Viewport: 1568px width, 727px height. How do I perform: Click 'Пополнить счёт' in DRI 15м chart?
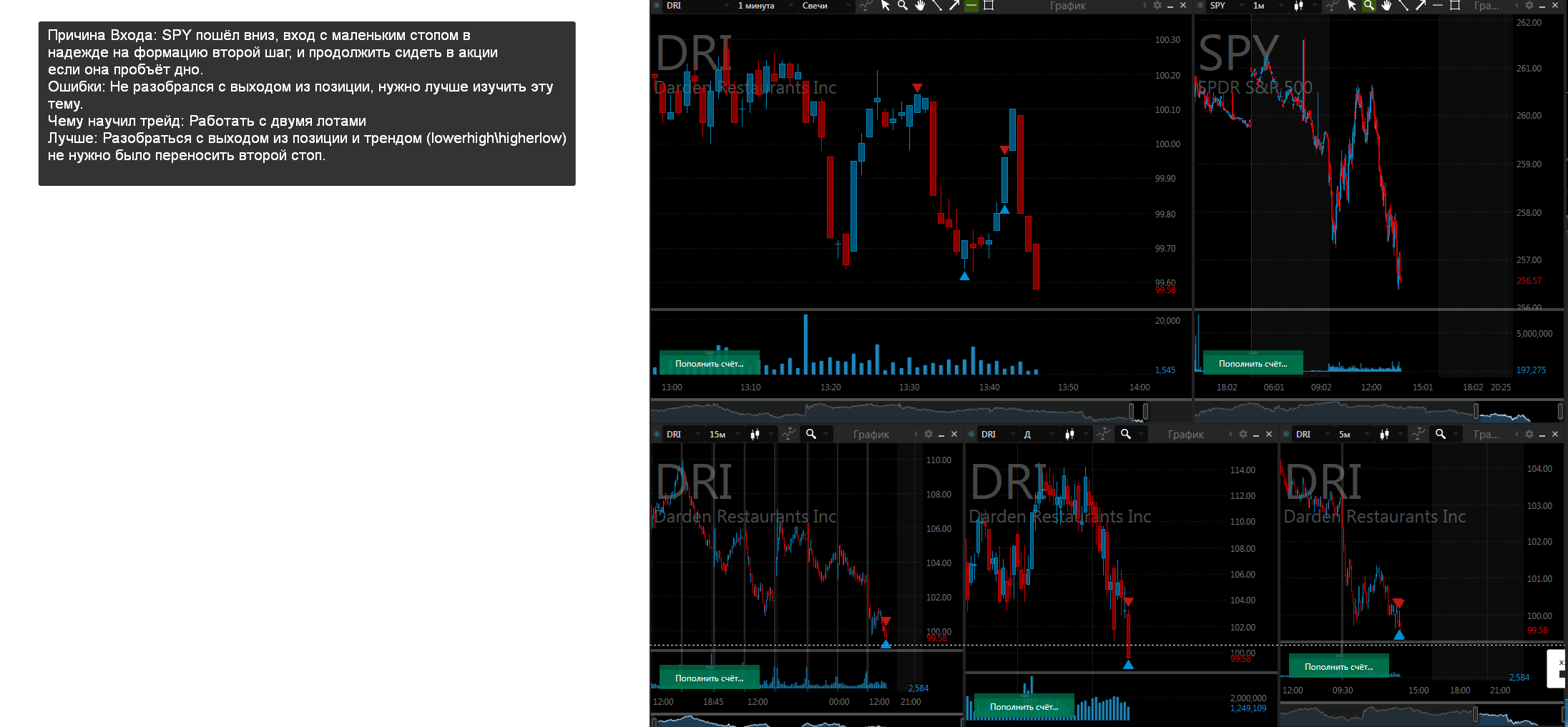[x=710, y=678]
